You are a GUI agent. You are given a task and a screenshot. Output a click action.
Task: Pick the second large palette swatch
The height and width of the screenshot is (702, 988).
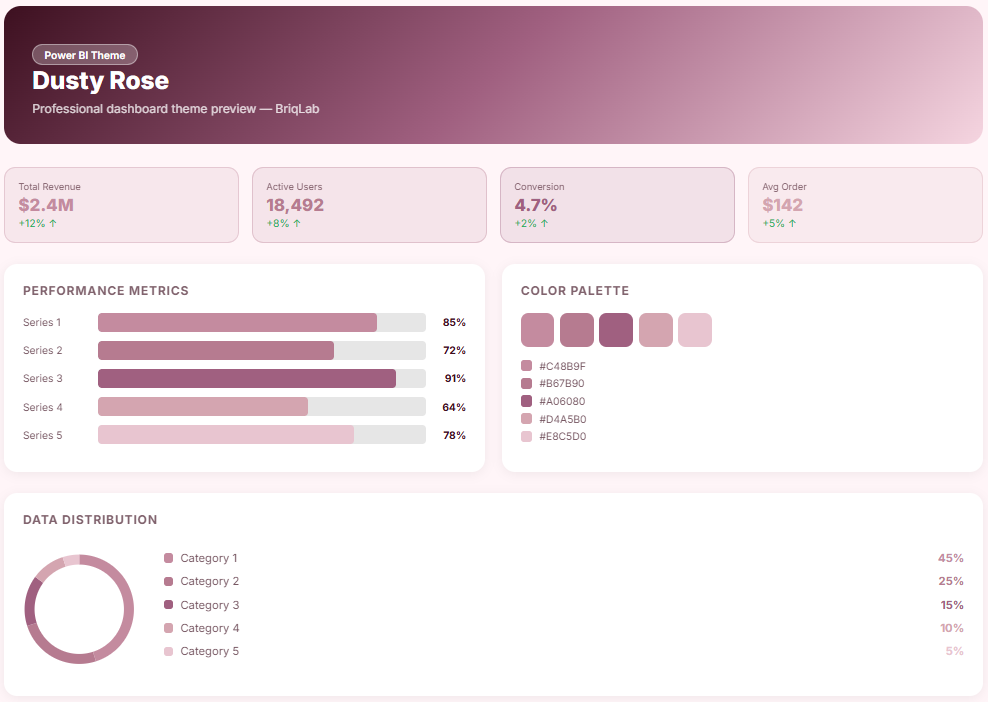[577, 330]
